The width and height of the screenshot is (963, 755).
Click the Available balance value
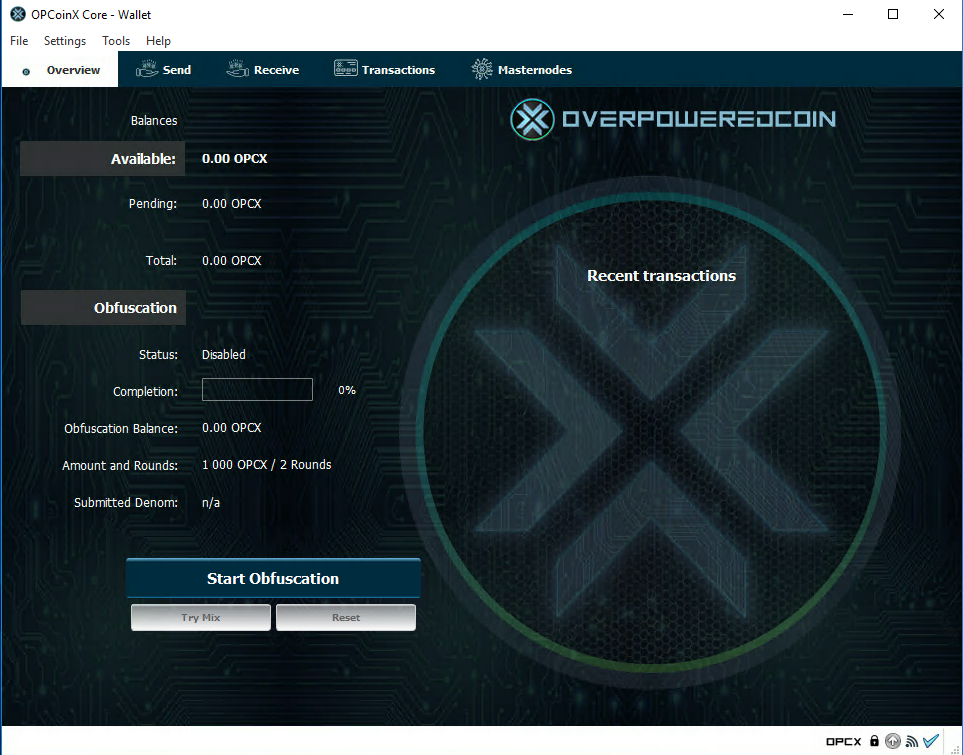pyautogui.click(x=235, y=158)
